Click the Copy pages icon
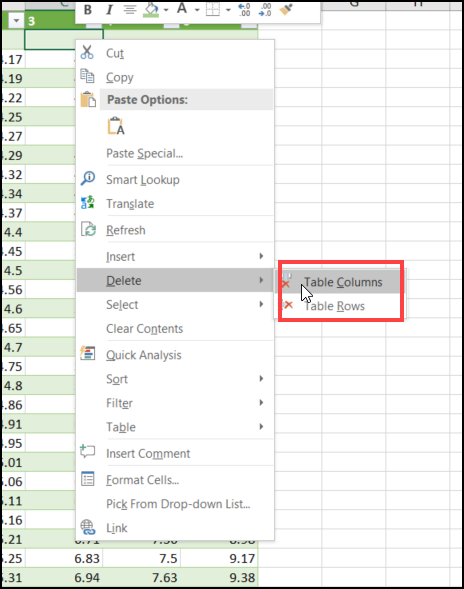The width and height of the screenshot is (464, 589). [x=87, y=76]
